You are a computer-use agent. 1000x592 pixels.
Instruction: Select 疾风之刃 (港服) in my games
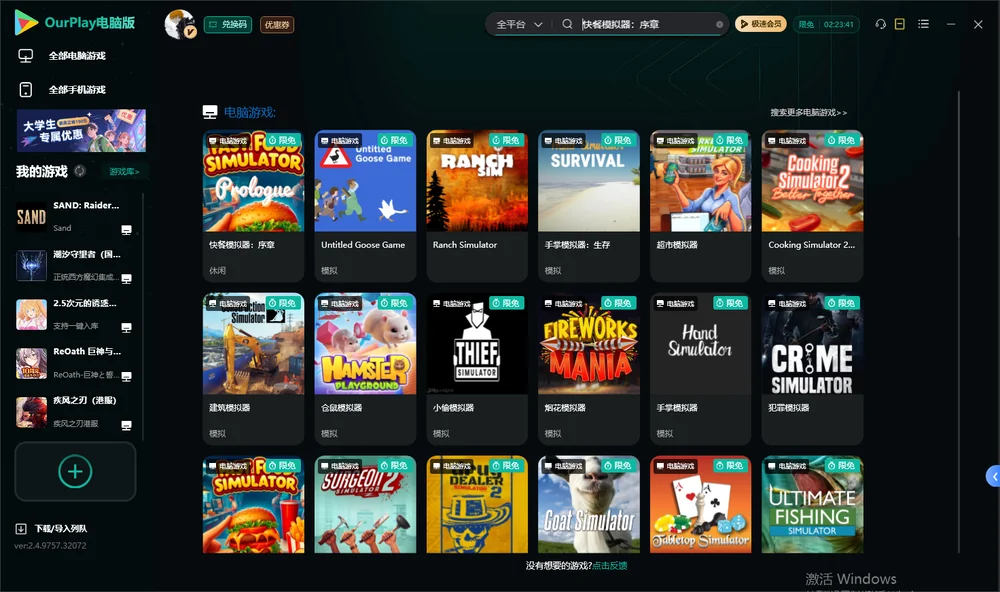75,411
